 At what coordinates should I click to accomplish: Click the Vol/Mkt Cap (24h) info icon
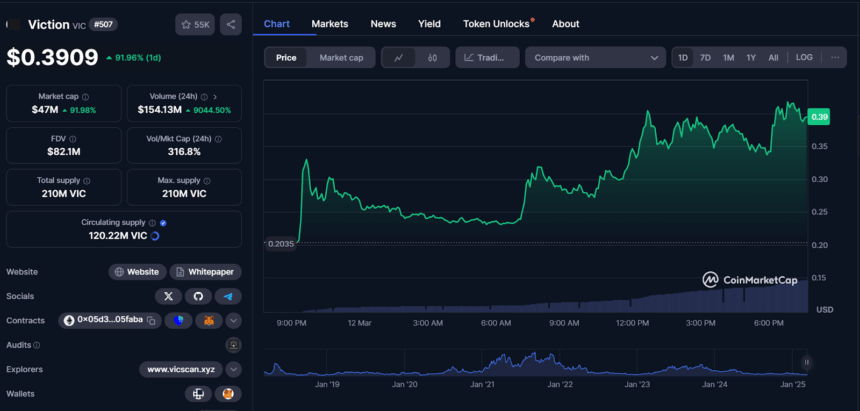220,139
